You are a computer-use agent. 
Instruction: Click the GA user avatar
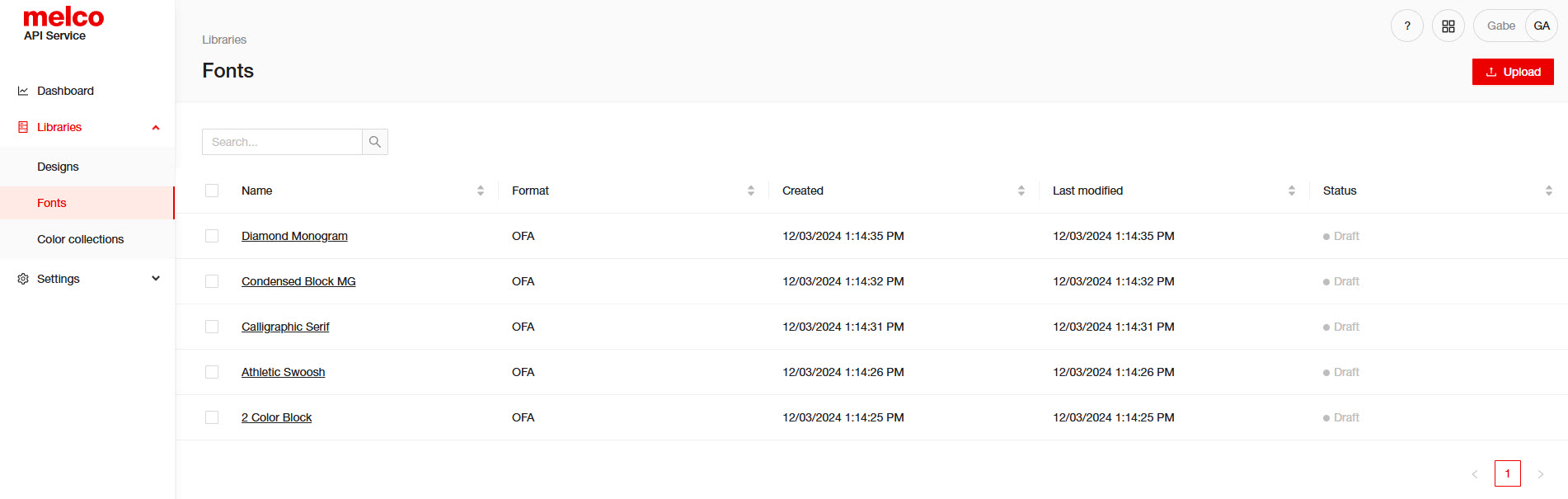tap(1542, 26)
